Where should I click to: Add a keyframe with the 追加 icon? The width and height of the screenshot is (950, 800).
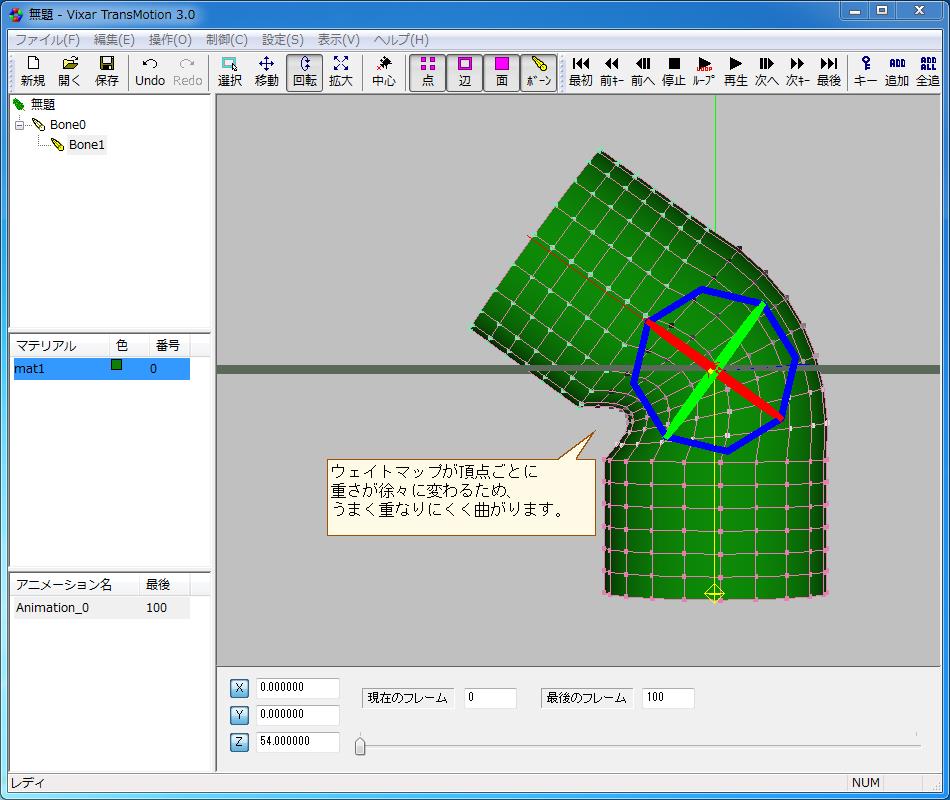(897, 71)
